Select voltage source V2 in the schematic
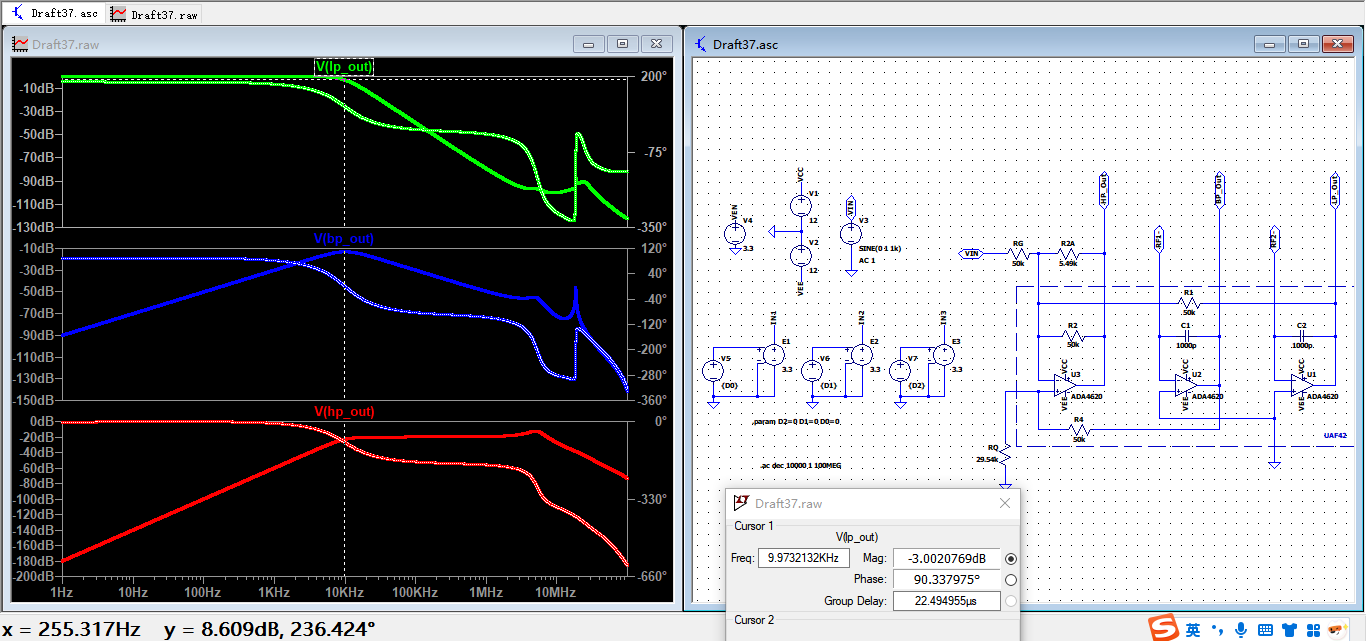1366x641 pixels. point(801,255)
